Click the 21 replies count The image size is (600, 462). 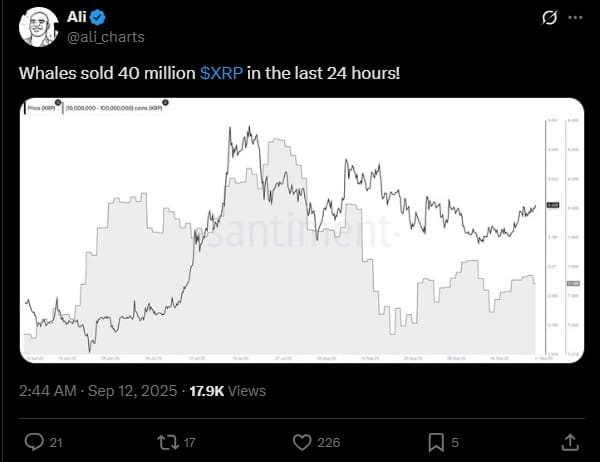click(57, 440)
